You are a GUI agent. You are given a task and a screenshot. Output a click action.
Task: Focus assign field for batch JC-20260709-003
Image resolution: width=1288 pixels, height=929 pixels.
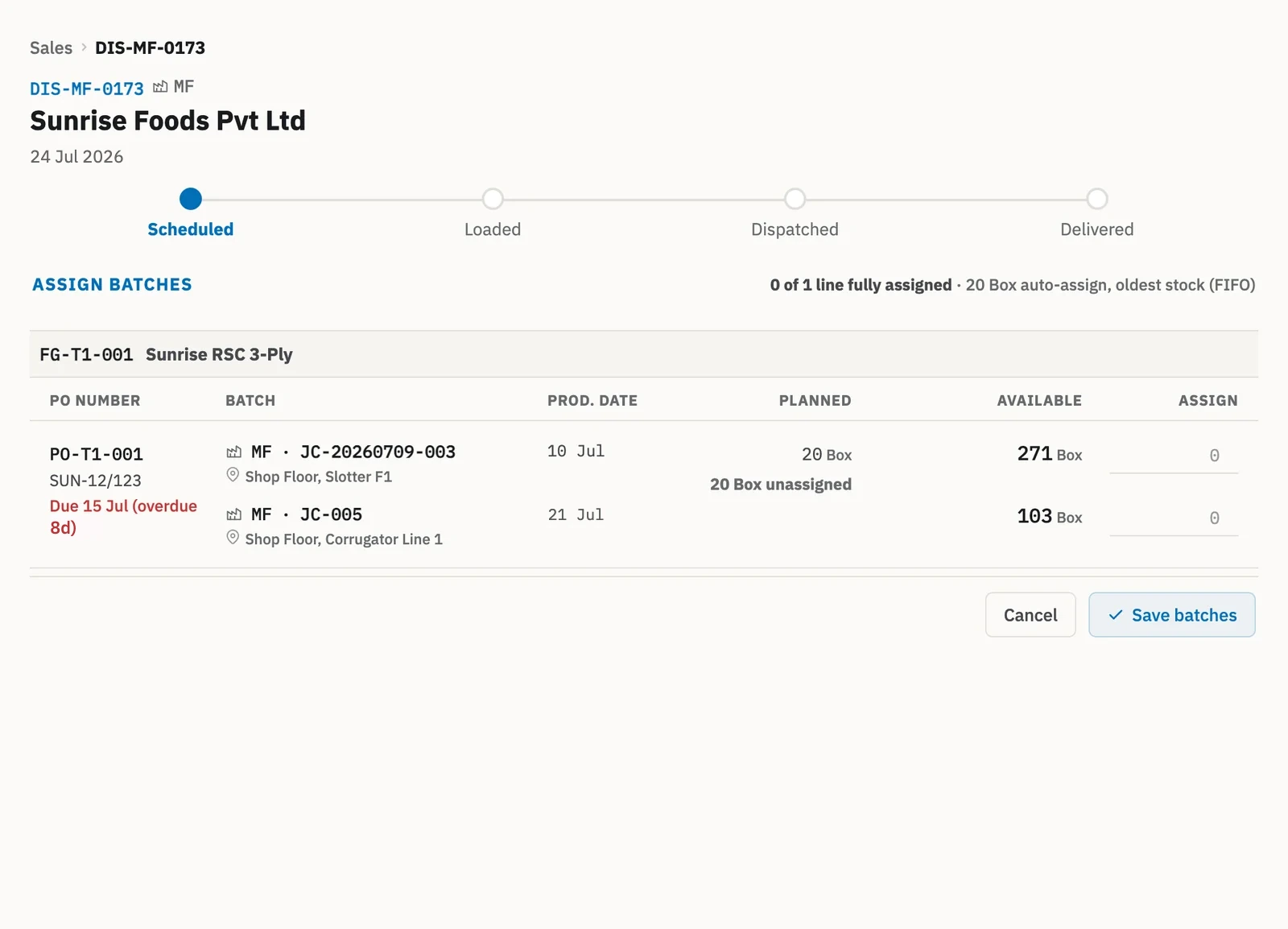coord(1174,456)
